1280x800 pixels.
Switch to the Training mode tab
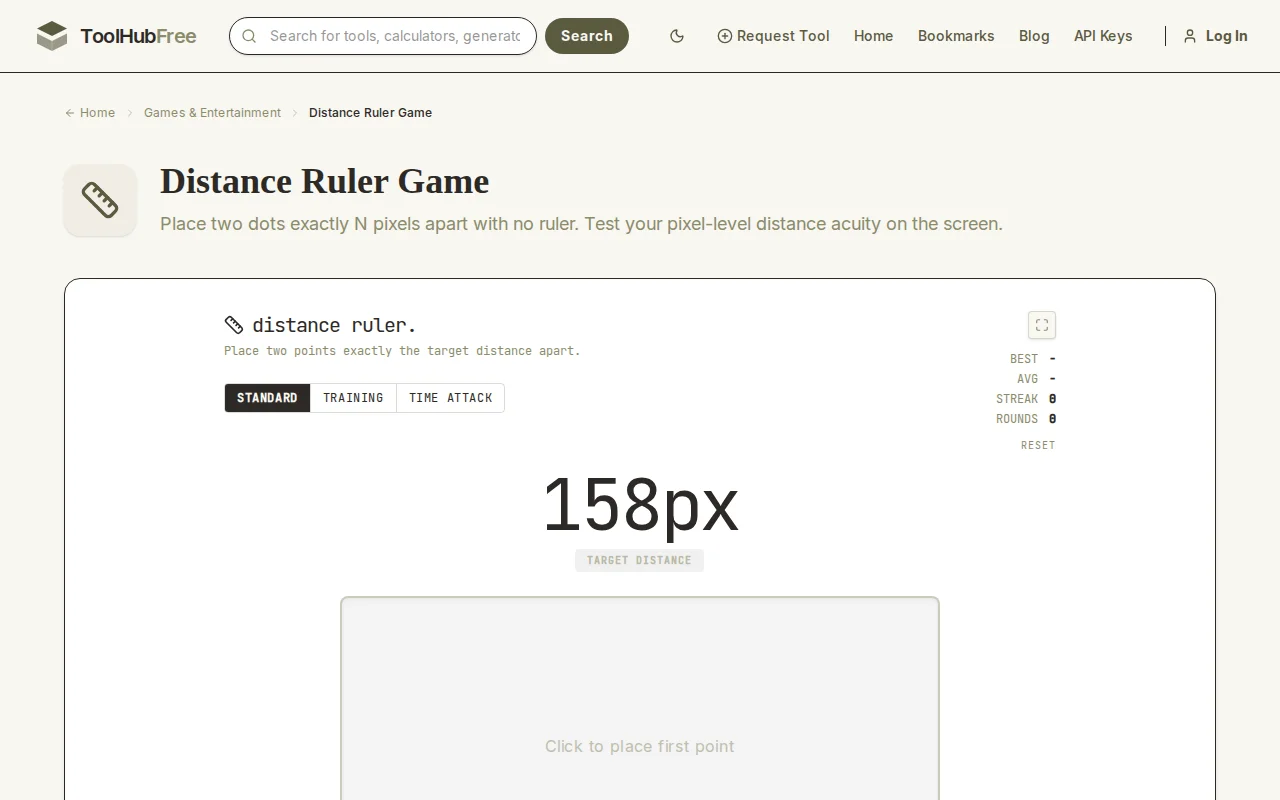(x=353, y=398)
